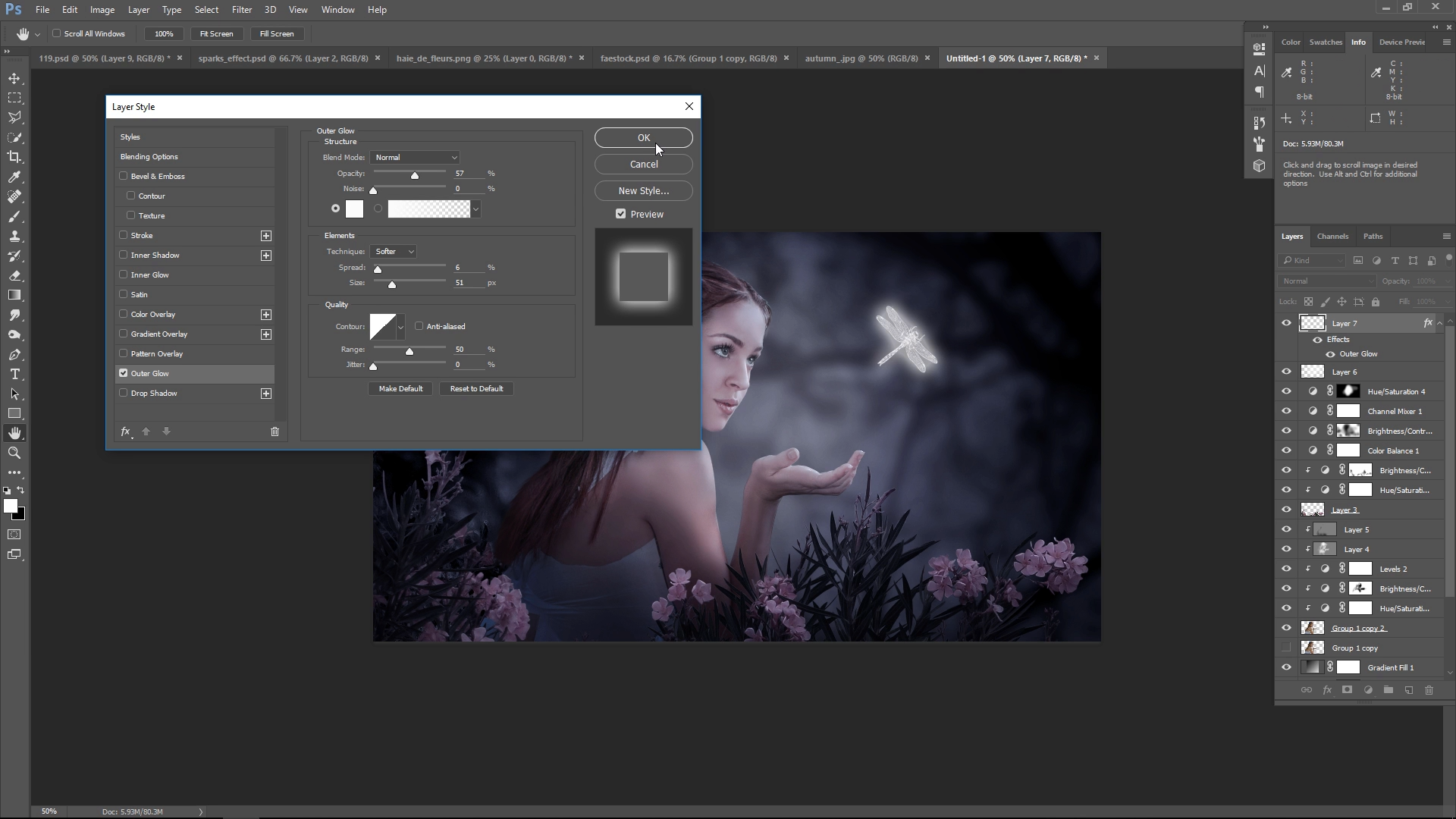Open the Contour picker dropdown arrow
The image size is (1456, 819).
pyautogui.click(x=400, y=328)
